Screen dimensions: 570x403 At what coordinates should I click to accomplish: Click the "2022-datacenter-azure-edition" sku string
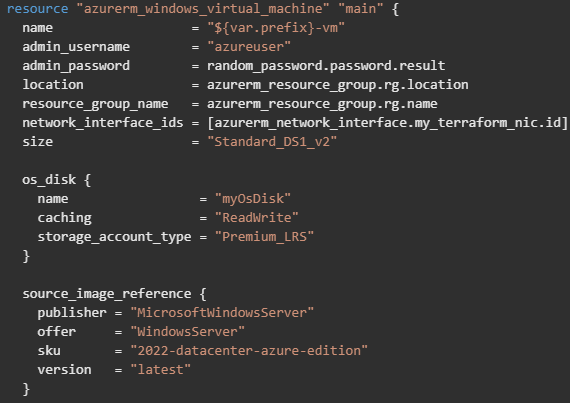click(x=249, y=351)
